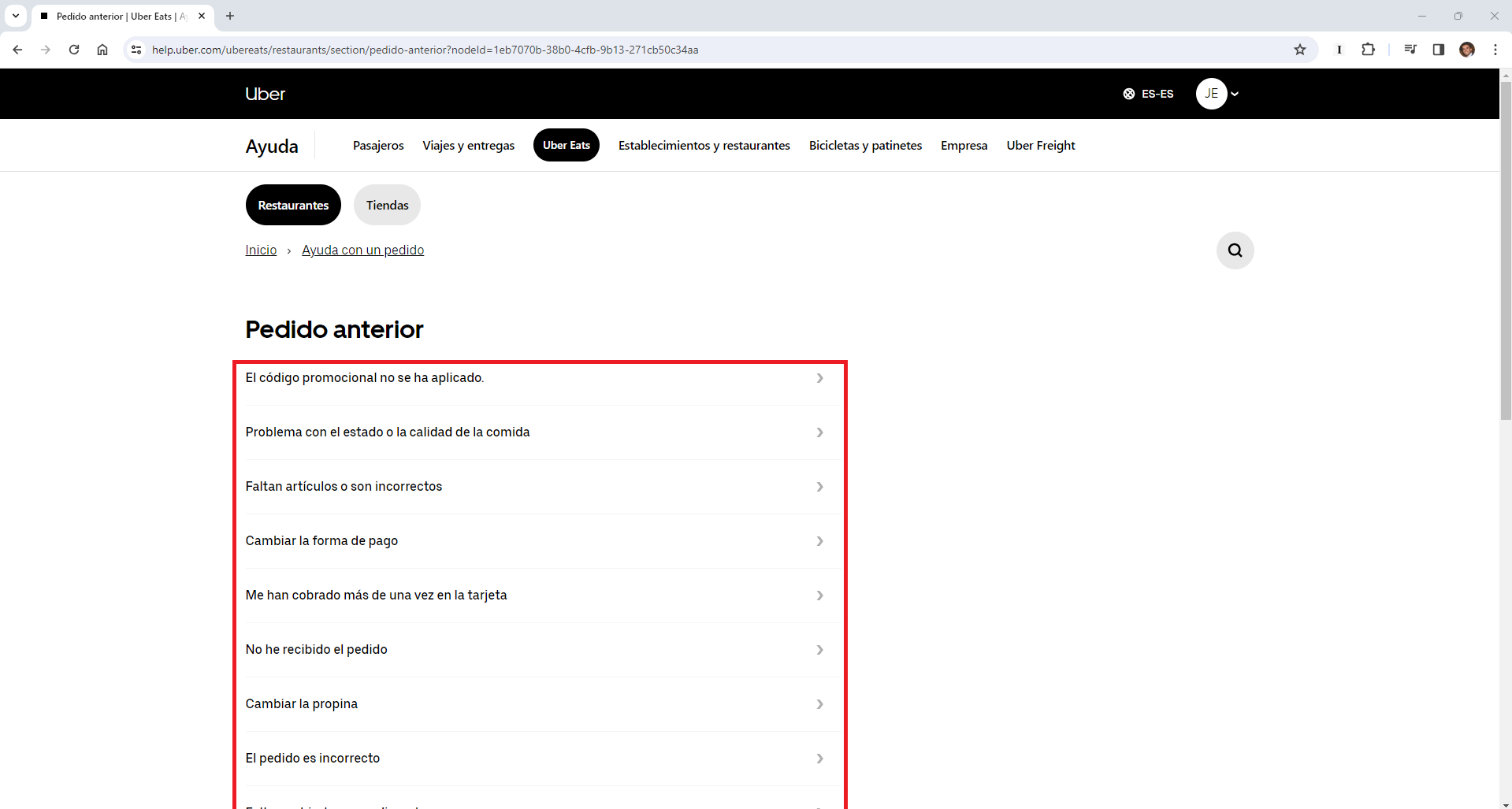Click chevron on Faltan artículos row

pos(820,487)
